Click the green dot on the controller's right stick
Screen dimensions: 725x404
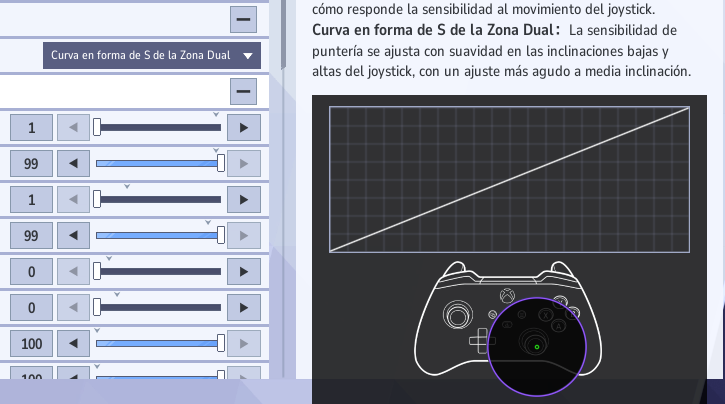[537, 347]
